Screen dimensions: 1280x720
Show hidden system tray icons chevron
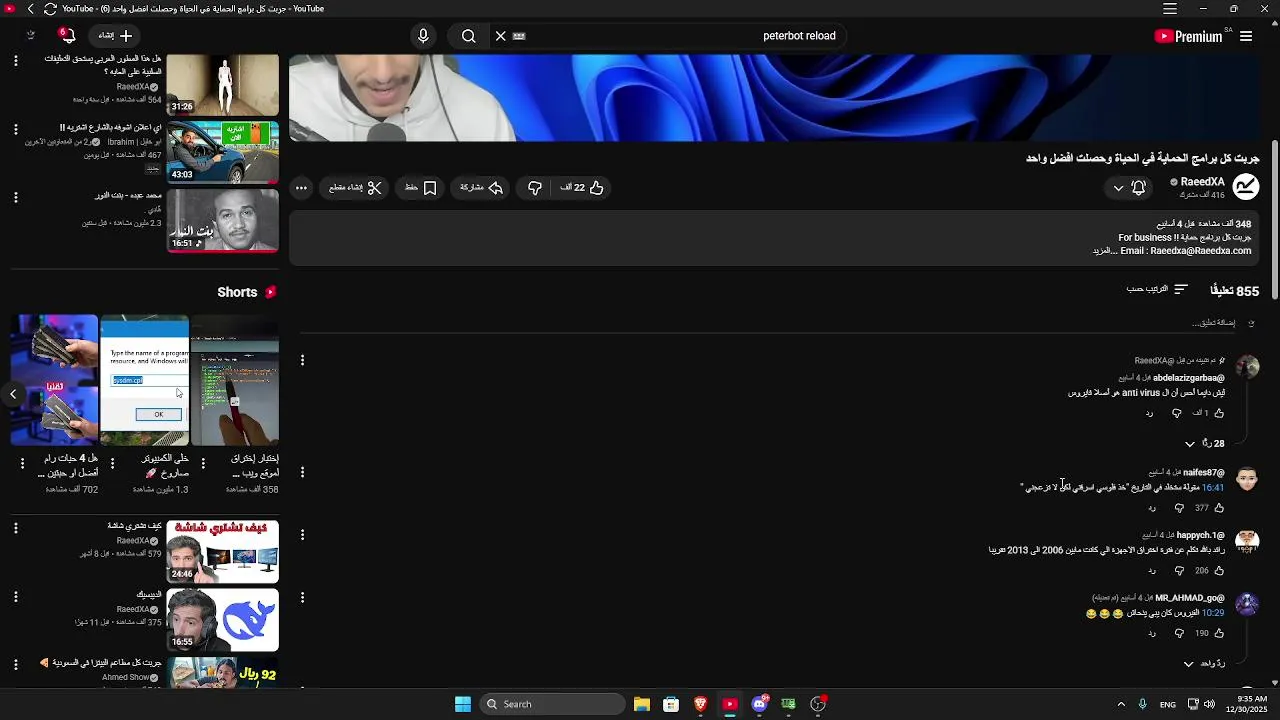tap(1121, 704)
